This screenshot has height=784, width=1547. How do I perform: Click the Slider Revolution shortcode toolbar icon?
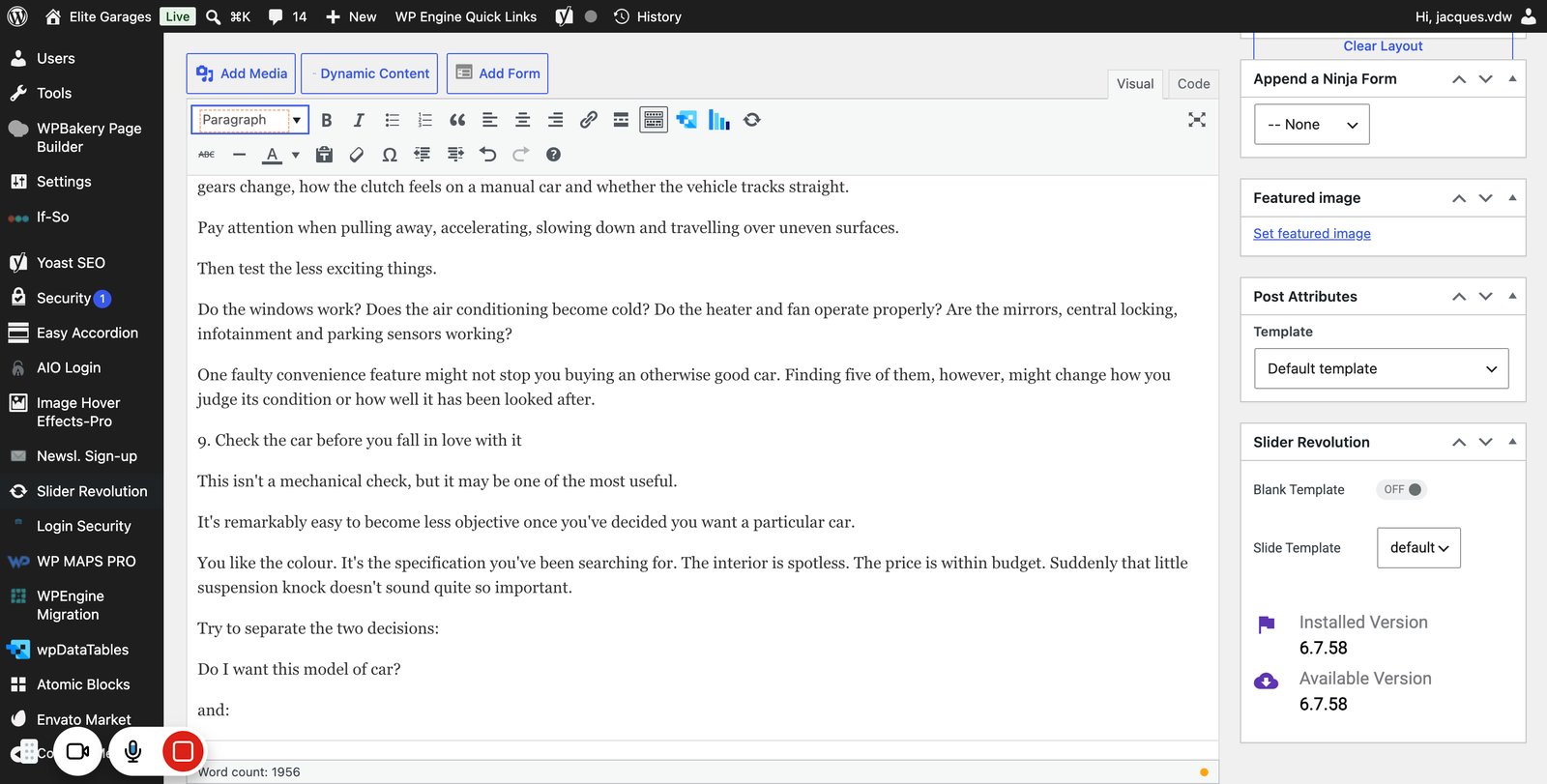pos(752,120)
